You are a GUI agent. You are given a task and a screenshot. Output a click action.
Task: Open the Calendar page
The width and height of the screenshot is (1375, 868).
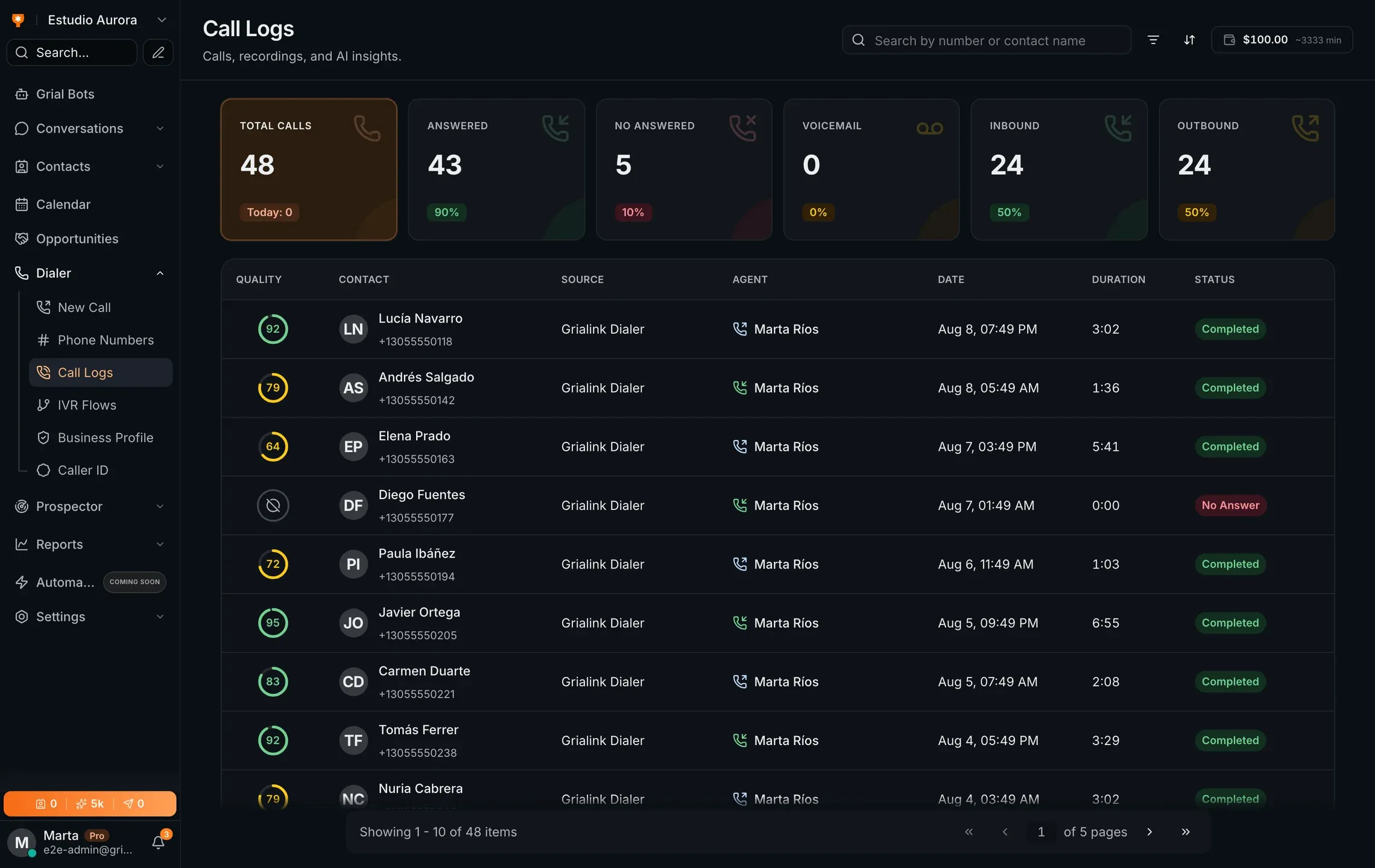90,204
